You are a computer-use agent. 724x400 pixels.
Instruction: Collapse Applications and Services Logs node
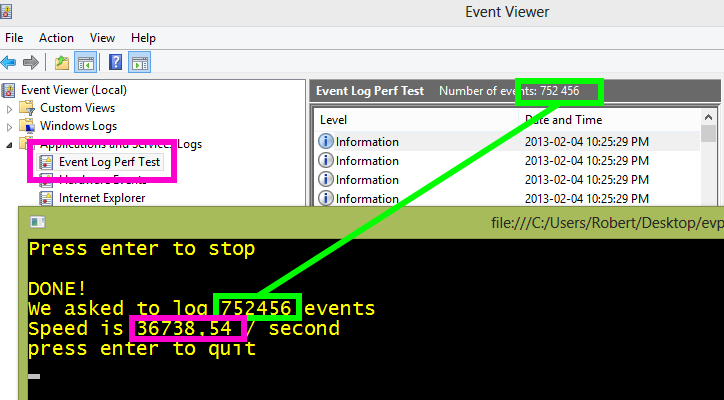pyautogui.click(x=9, y=145)
